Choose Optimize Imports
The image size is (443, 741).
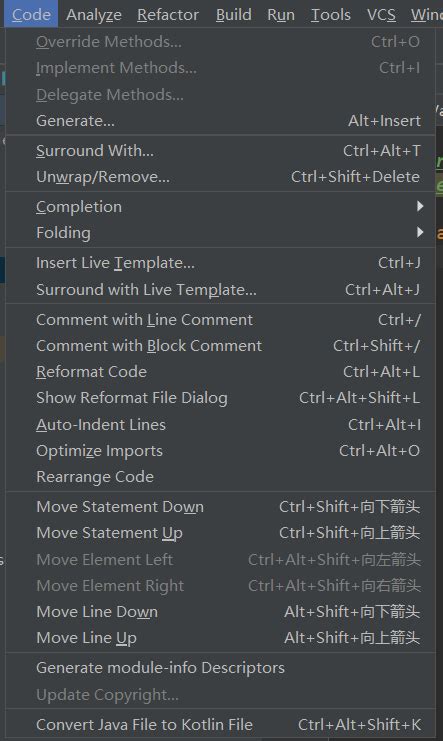(x=220, y=451)
